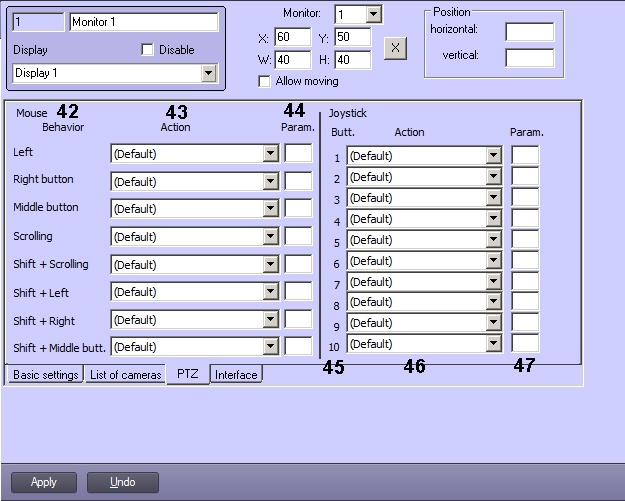Click the Monitor 1 name field
Screen dimensions: 625x501
(143, 22)
